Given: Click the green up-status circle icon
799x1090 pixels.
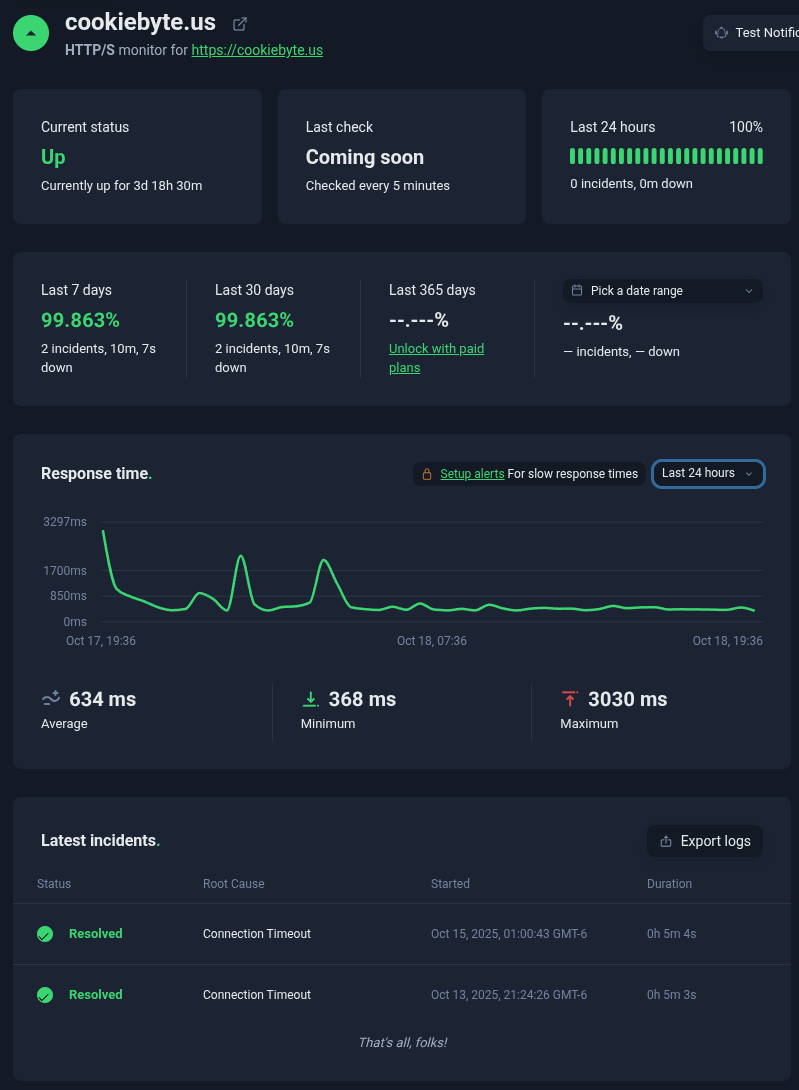Looking at the screenshot, I should click(x=31, y=33).
